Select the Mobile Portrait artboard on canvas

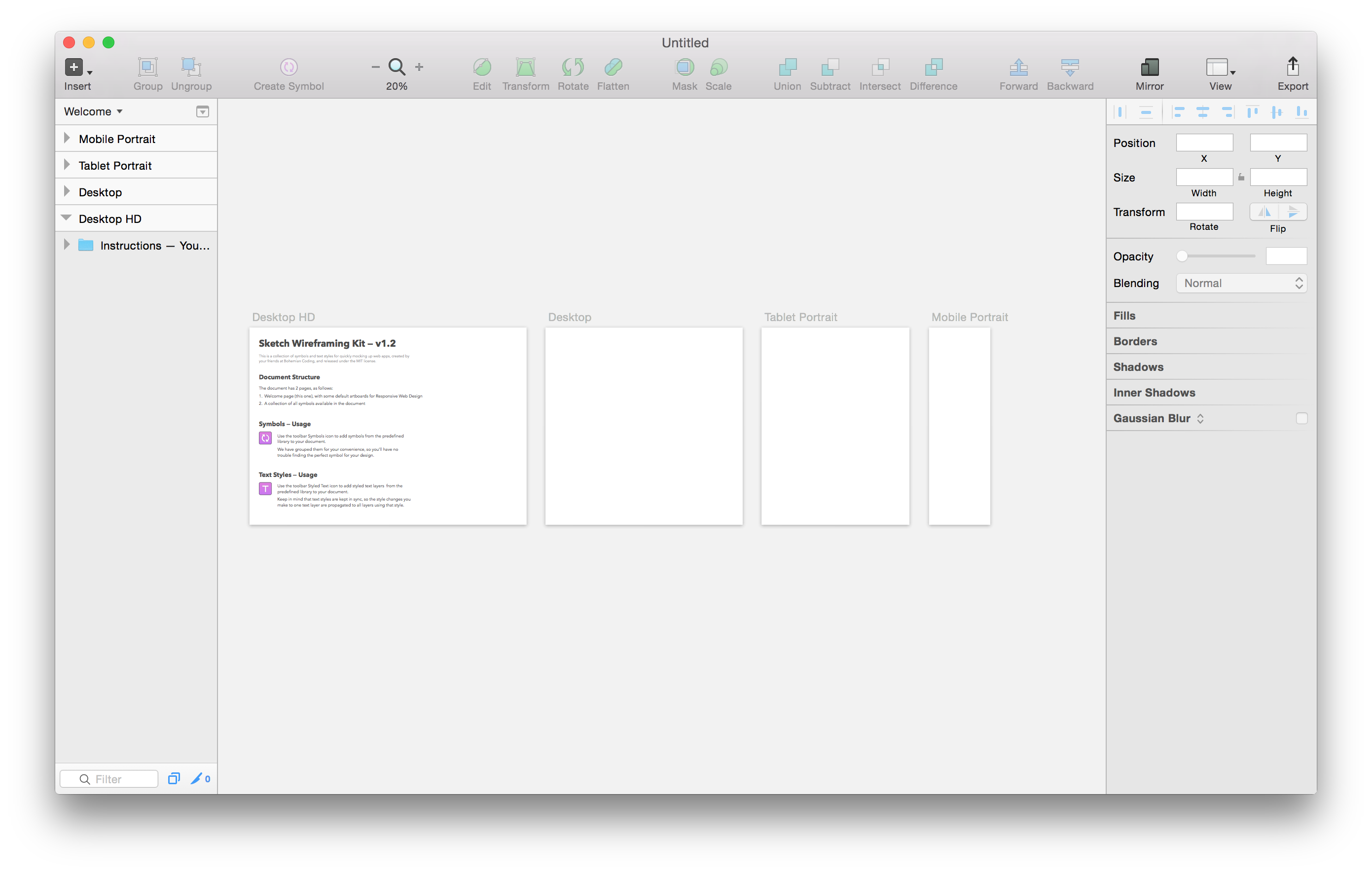(x=960, y=426)
